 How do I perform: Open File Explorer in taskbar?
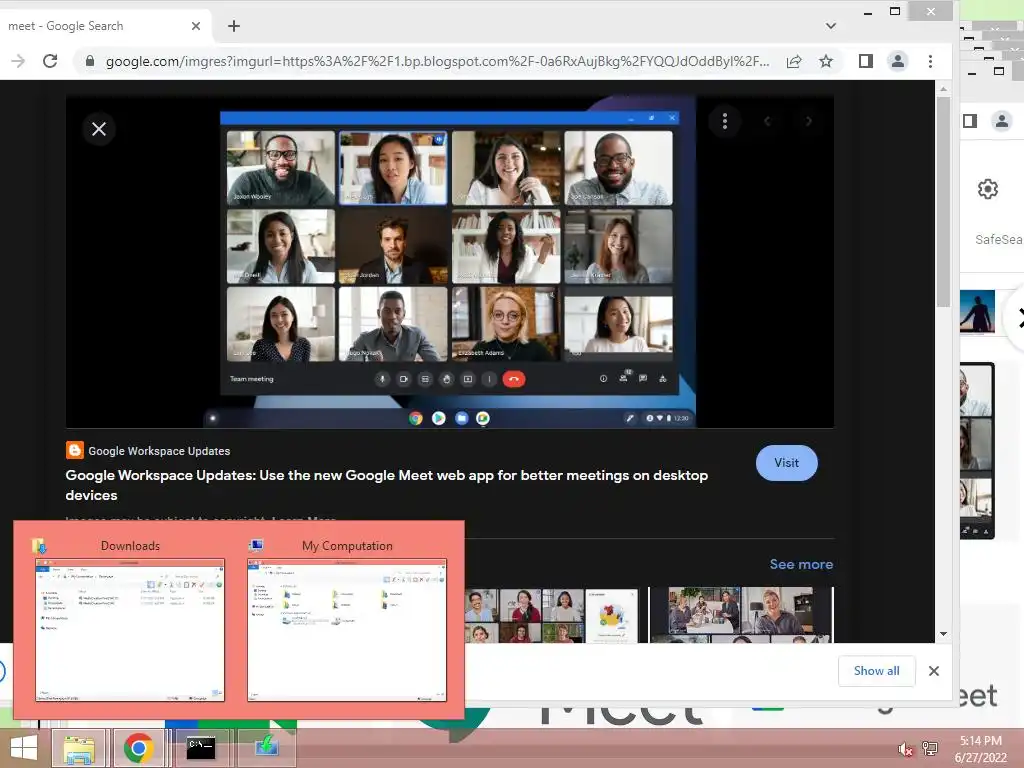(79, 748)
